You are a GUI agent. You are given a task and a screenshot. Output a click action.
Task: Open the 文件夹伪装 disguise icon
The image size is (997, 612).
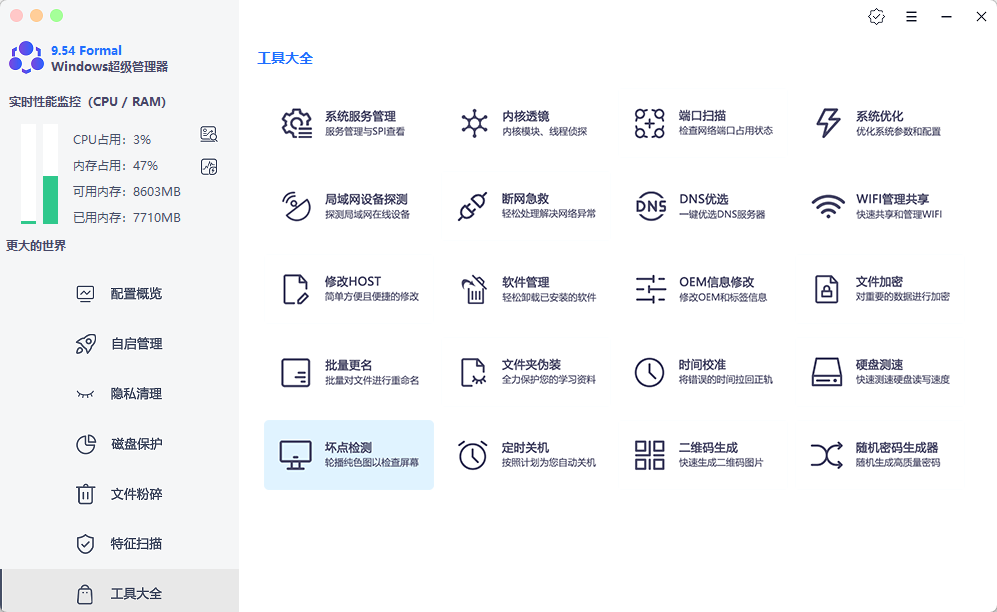(x=474, y=372)
